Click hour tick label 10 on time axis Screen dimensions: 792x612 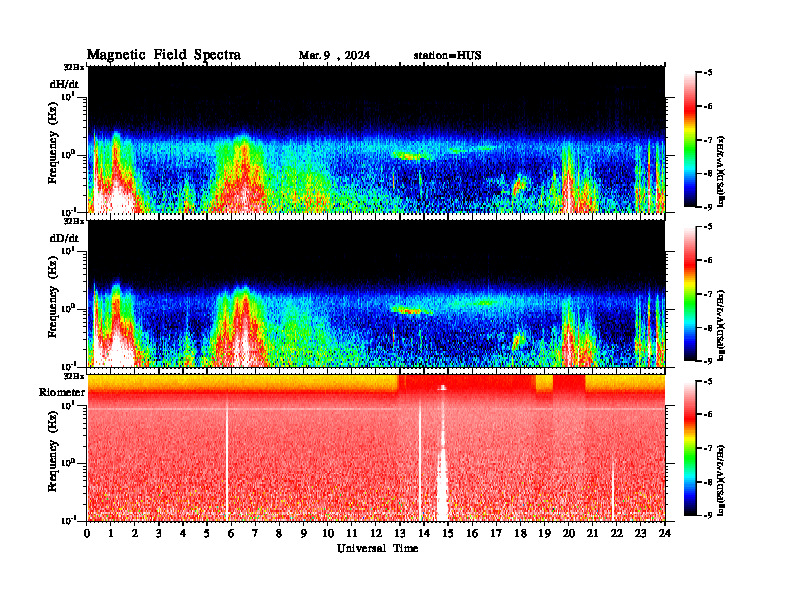pos(328,533)
